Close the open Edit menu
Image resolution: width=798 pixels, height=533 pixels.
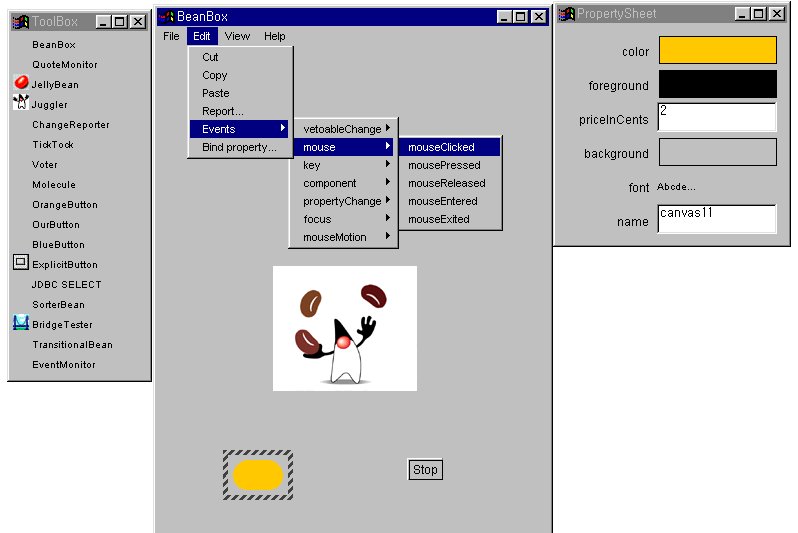coord(202,36)
